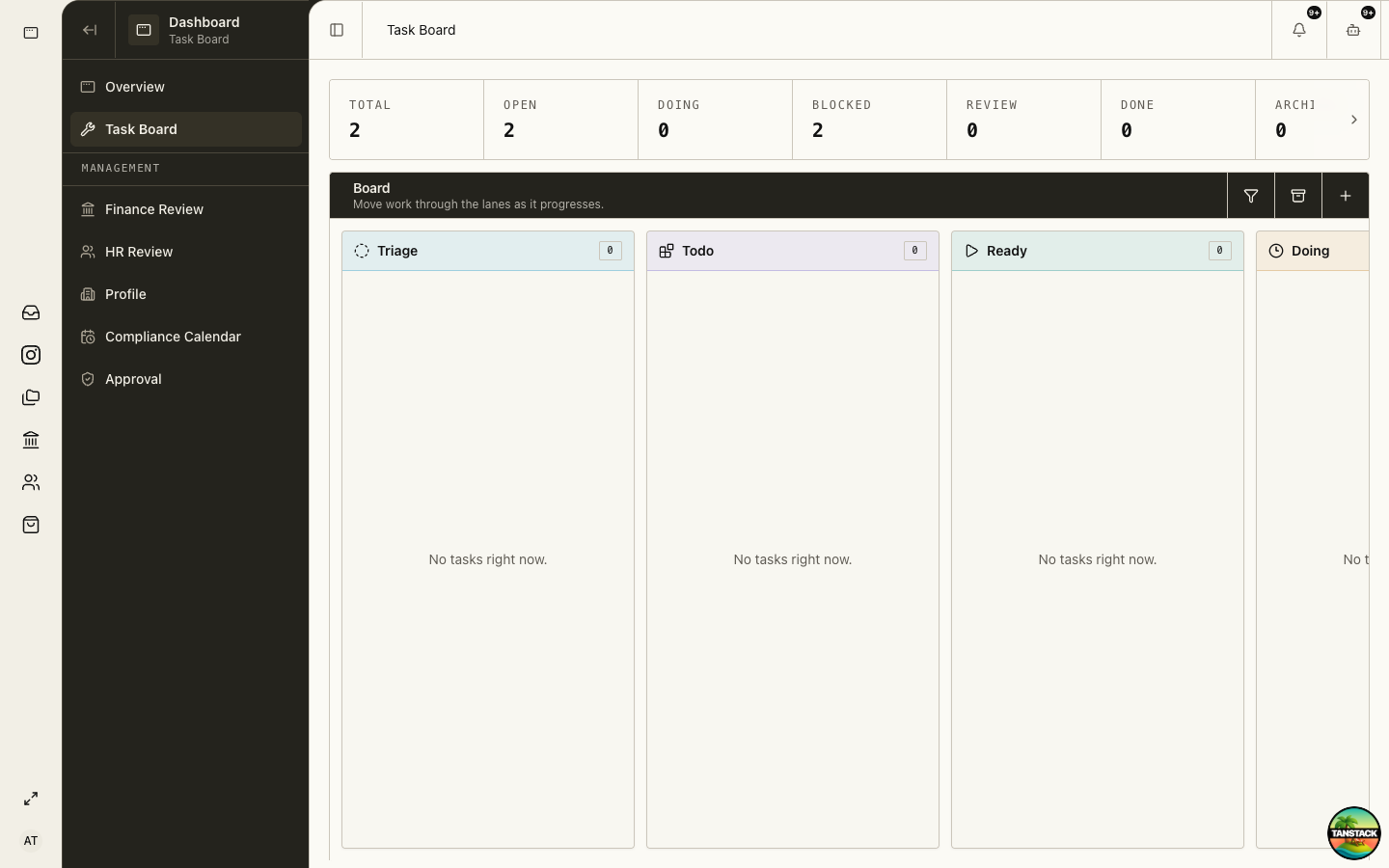This screenshot has height=868, width=1389.
Task: Open HR Review page
Action: 186,252
